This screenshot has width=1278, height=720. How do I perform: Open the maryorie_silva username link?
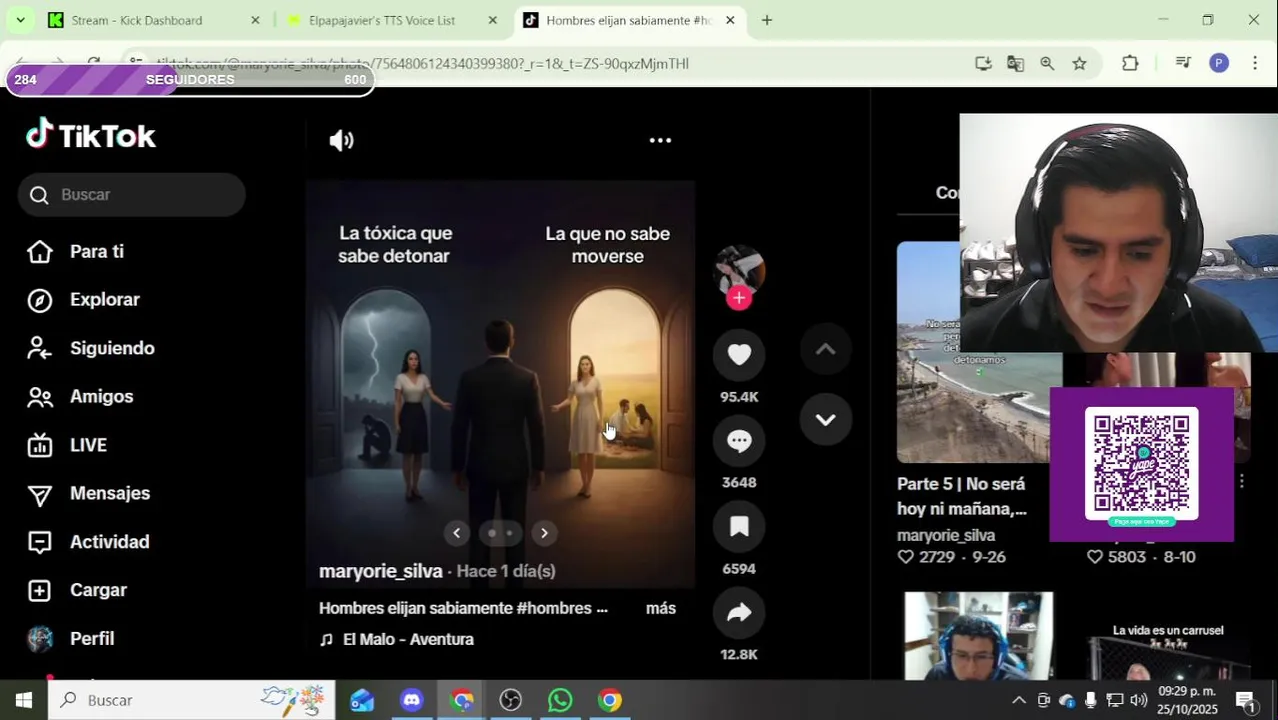[x=380, y=571]
